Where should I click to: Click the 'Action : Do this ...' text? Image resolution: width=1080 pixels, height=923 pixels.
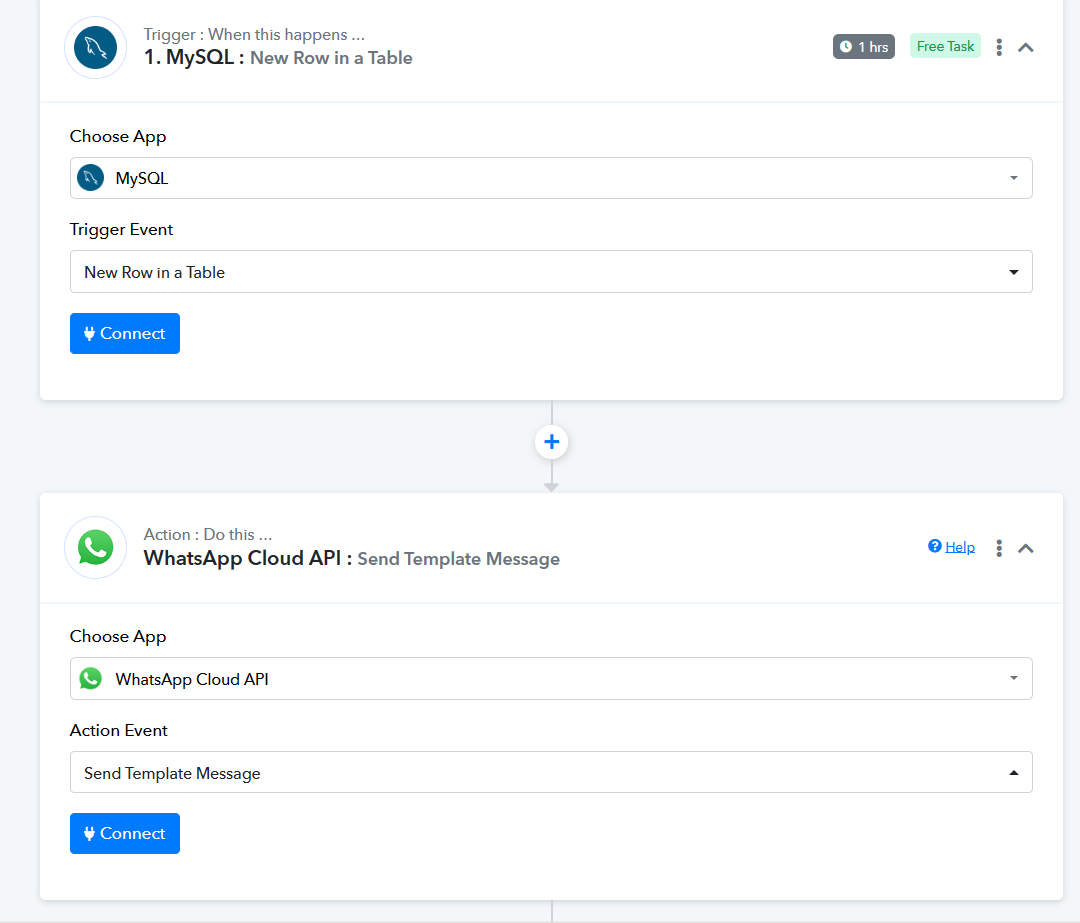tap(207, 535)
